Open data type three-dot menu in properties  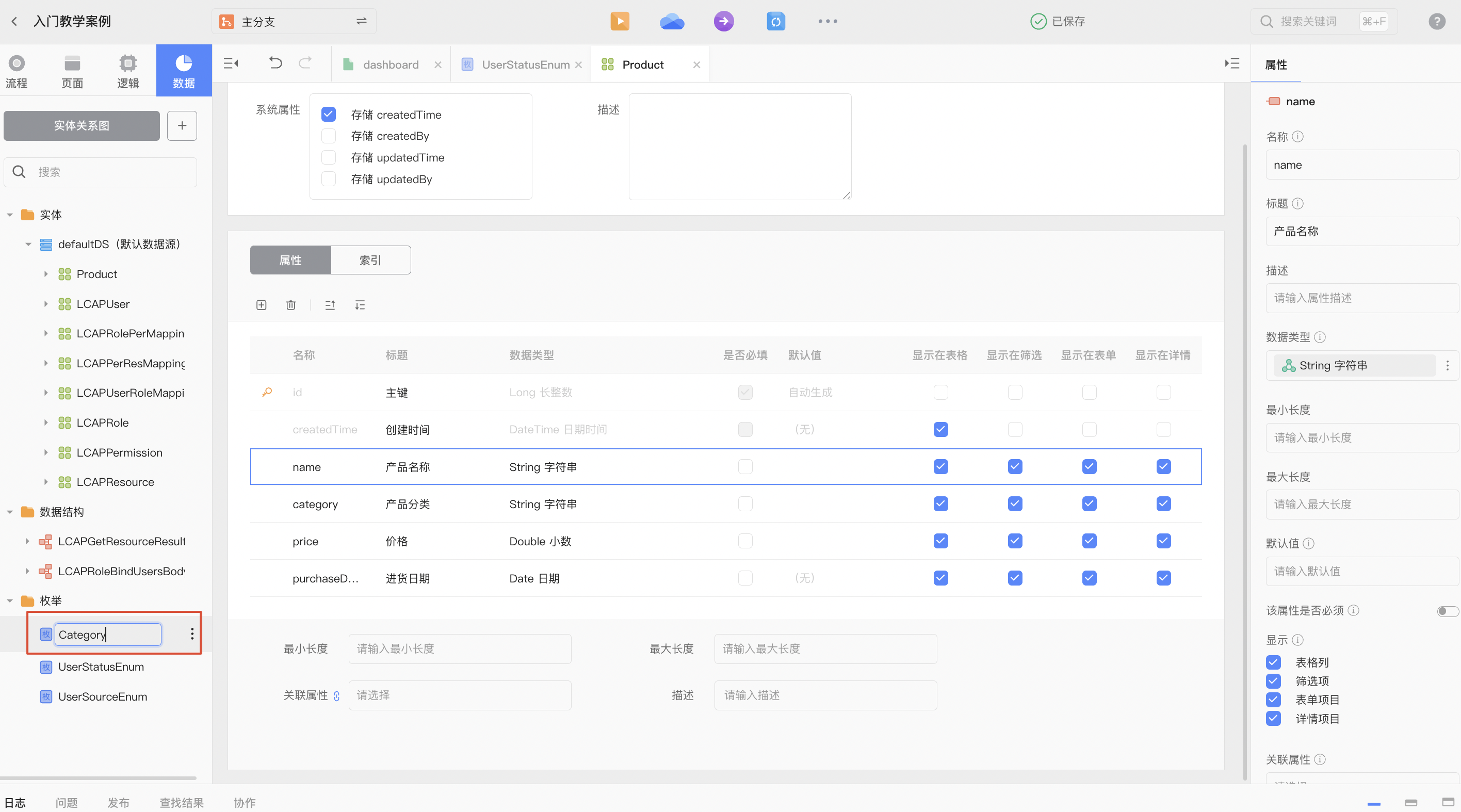1447,366
